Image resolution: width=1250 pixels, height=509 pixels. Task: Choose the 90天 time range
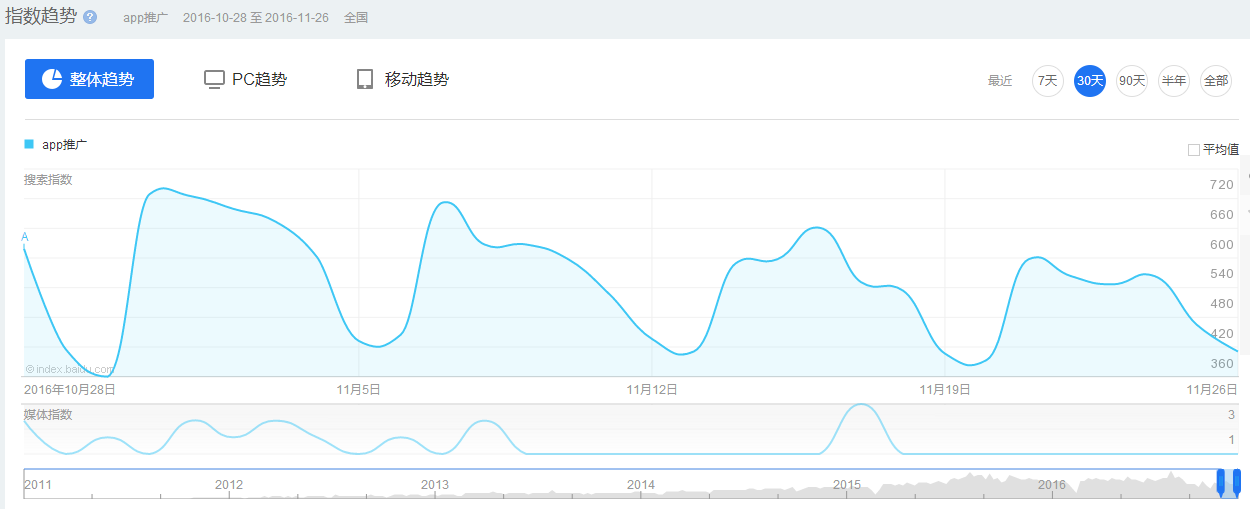(1131, 81)
